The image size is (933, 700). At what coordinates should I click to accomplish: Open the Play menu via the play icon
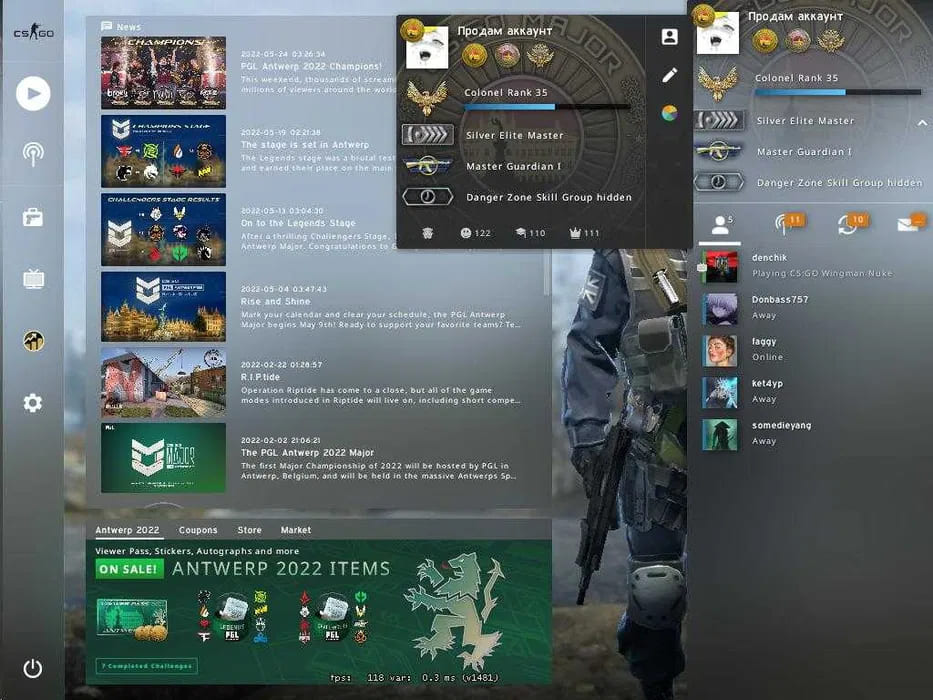[x=33, y=93]
